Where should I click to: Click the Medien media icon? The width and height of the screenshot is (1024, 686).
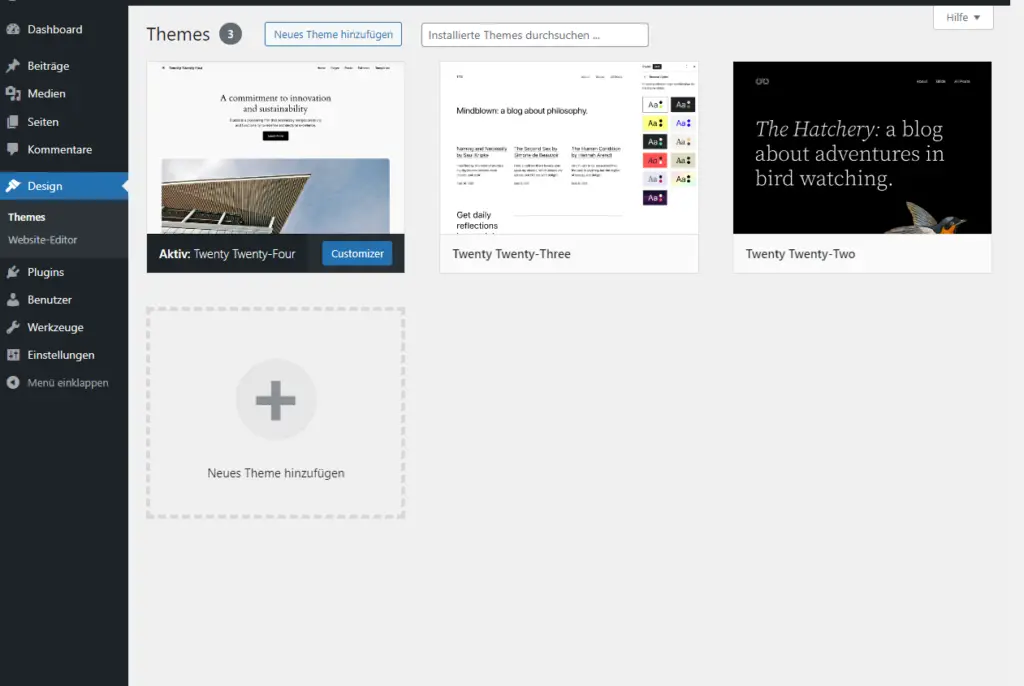[x=13, y=93]
